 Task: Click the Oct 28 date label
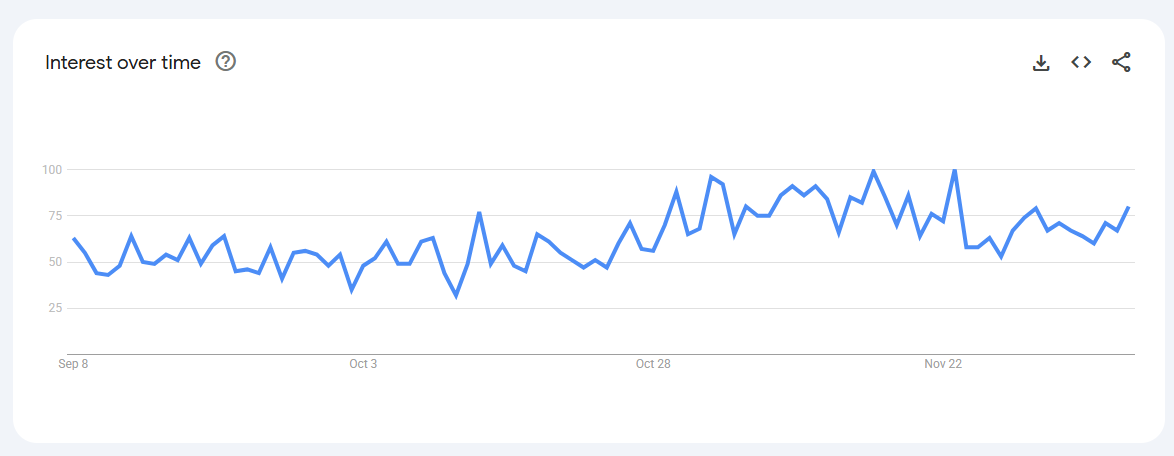click(653, 364)
